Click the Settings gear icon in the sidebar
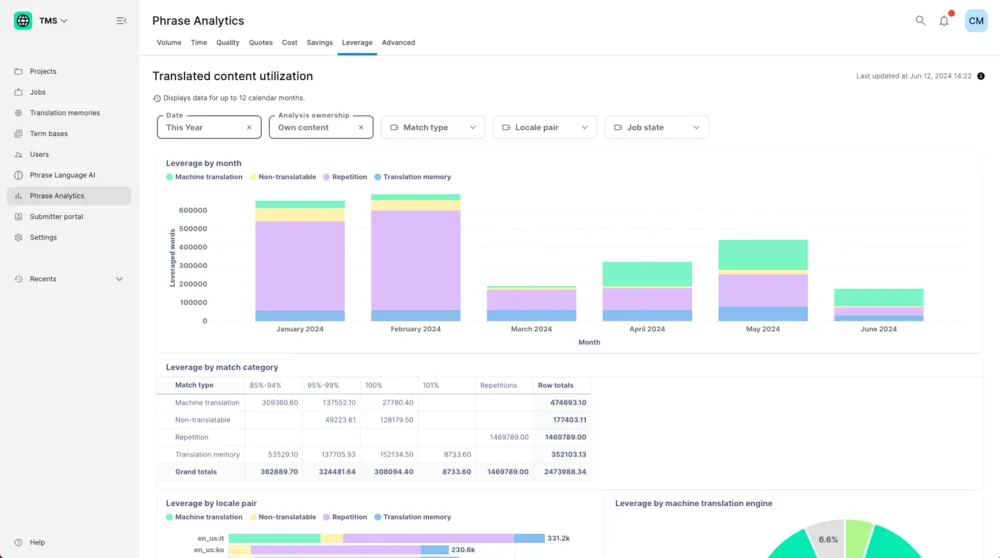The width and height of the screenshot is (1000, 558). 18,237
